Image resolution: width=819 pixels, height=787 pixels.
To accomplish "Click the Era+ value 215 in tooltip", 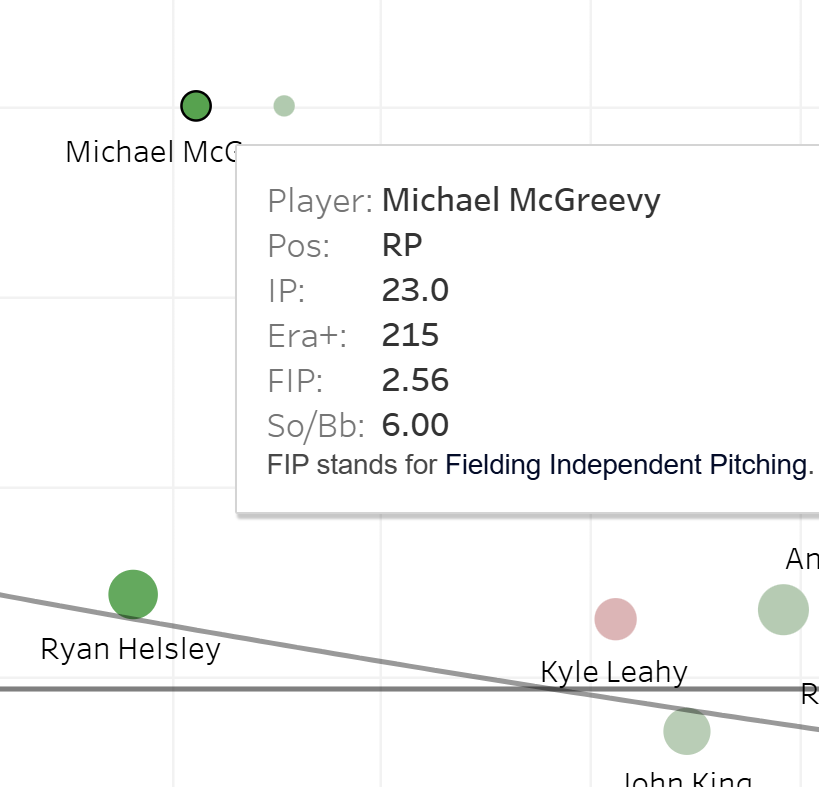I will pyautogui.click(x=410, y=335).
